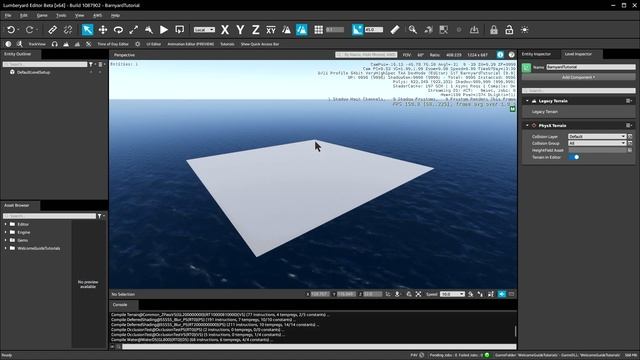640x360 pixels.
Task: Expand the Engine folder in Asset Browser
Action: tap(5, 232)
